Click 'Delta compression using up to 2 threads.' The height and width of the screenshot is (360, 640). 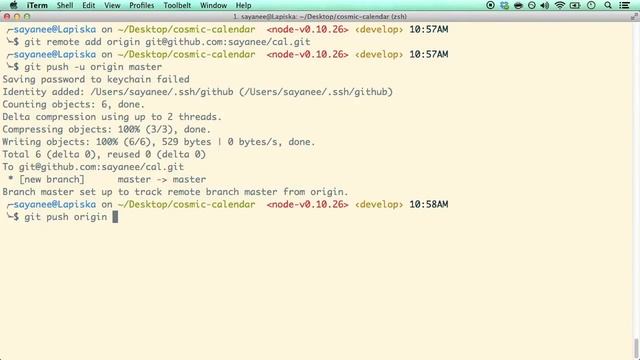(112, 117)
